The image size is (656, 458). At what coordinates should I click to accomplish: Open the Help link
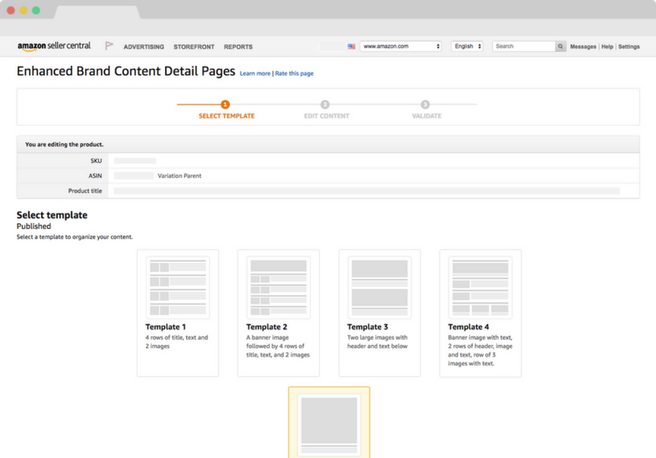(x=607, y=46)
